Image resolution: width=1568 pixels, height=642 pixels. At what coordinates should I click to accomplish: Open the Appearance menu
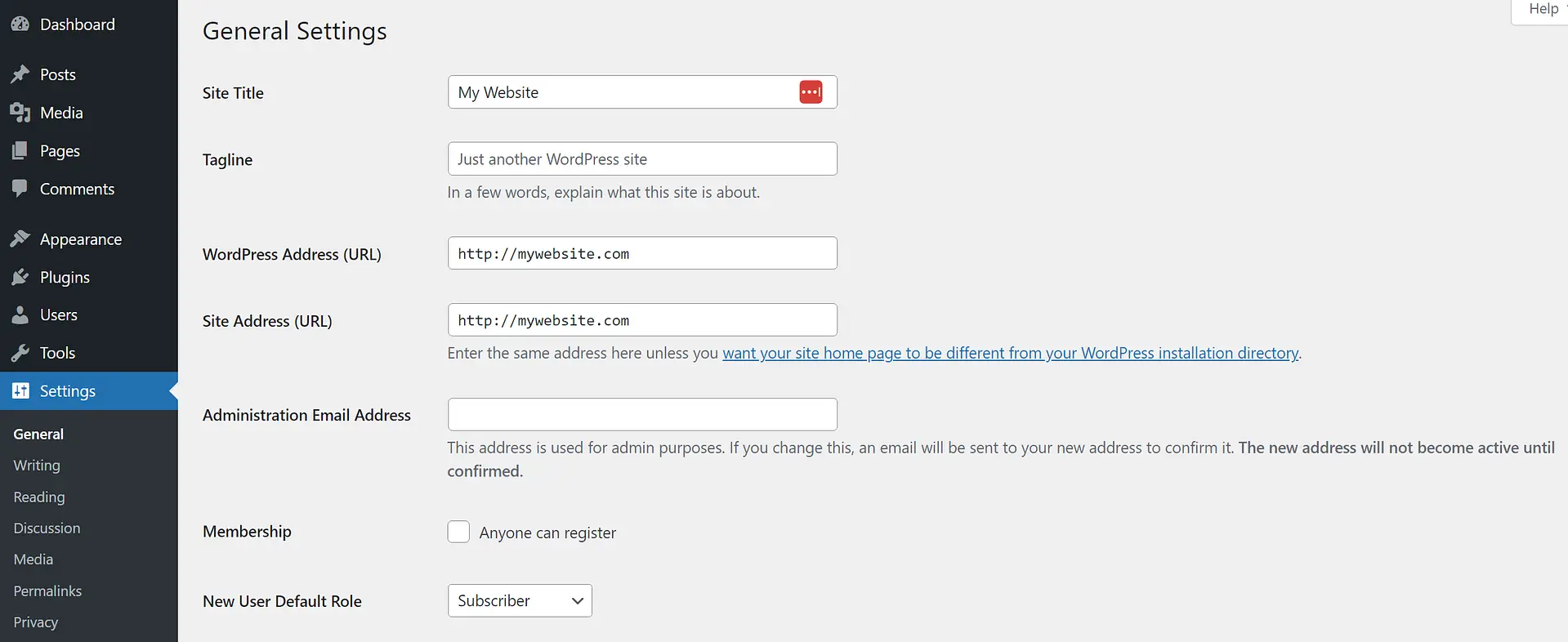[x=88, y=239]
